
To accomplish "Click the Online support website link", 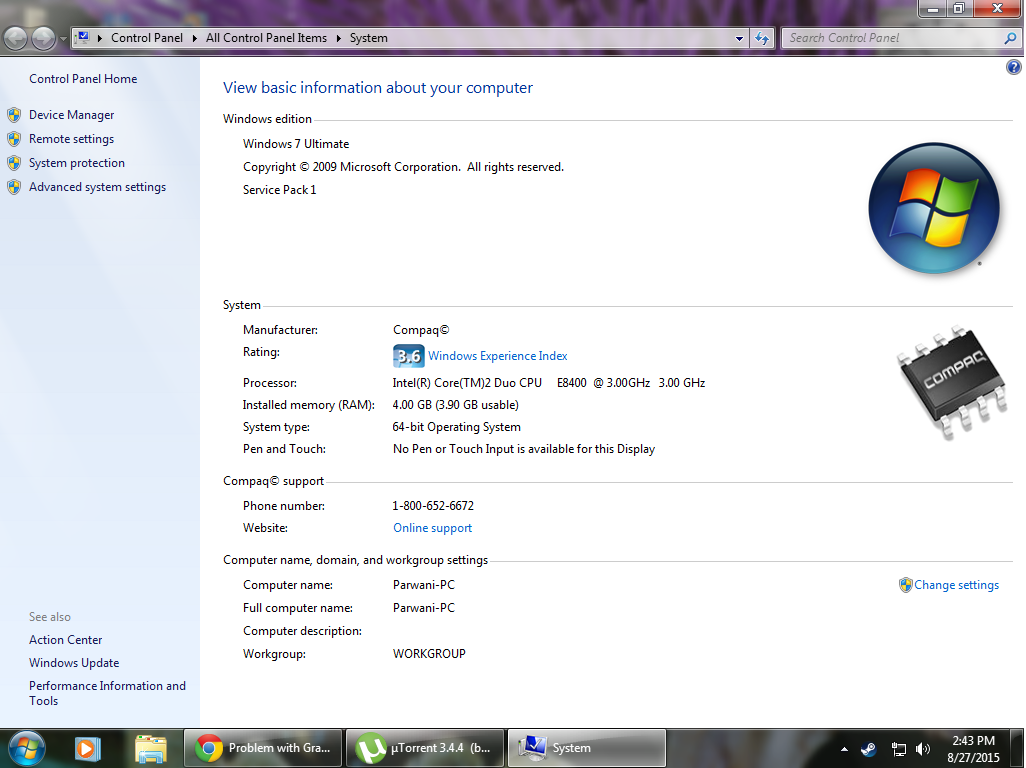I will pos(433,528).
